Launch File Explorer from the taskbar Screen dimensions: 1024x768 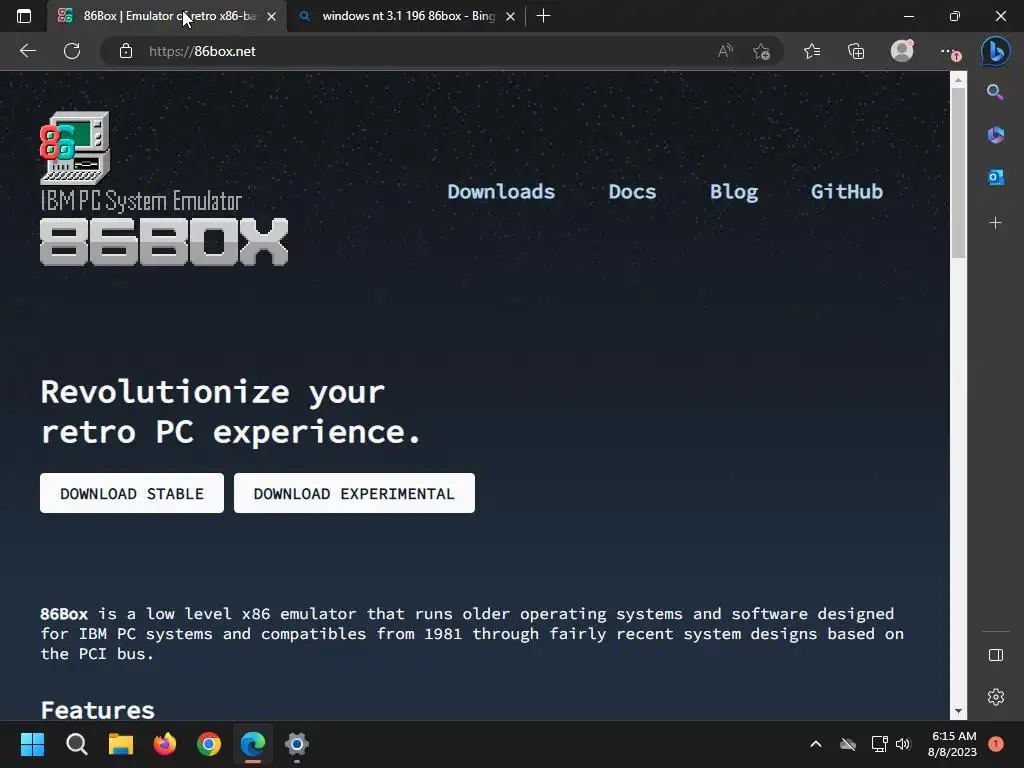pos(121,744)
